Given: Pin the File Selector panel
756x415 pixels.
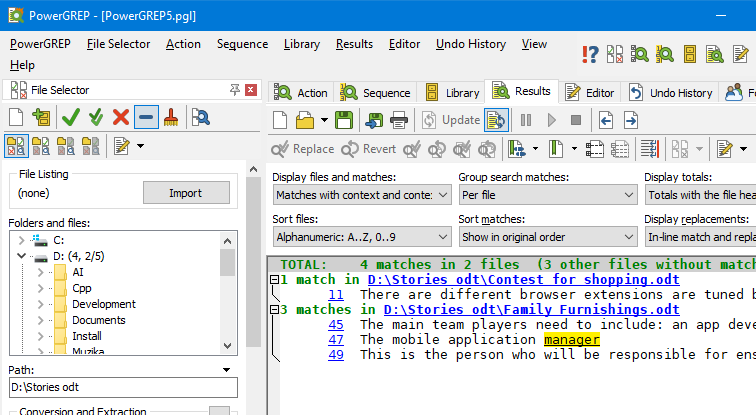Looking at the screenshot, I should point(235,90).
